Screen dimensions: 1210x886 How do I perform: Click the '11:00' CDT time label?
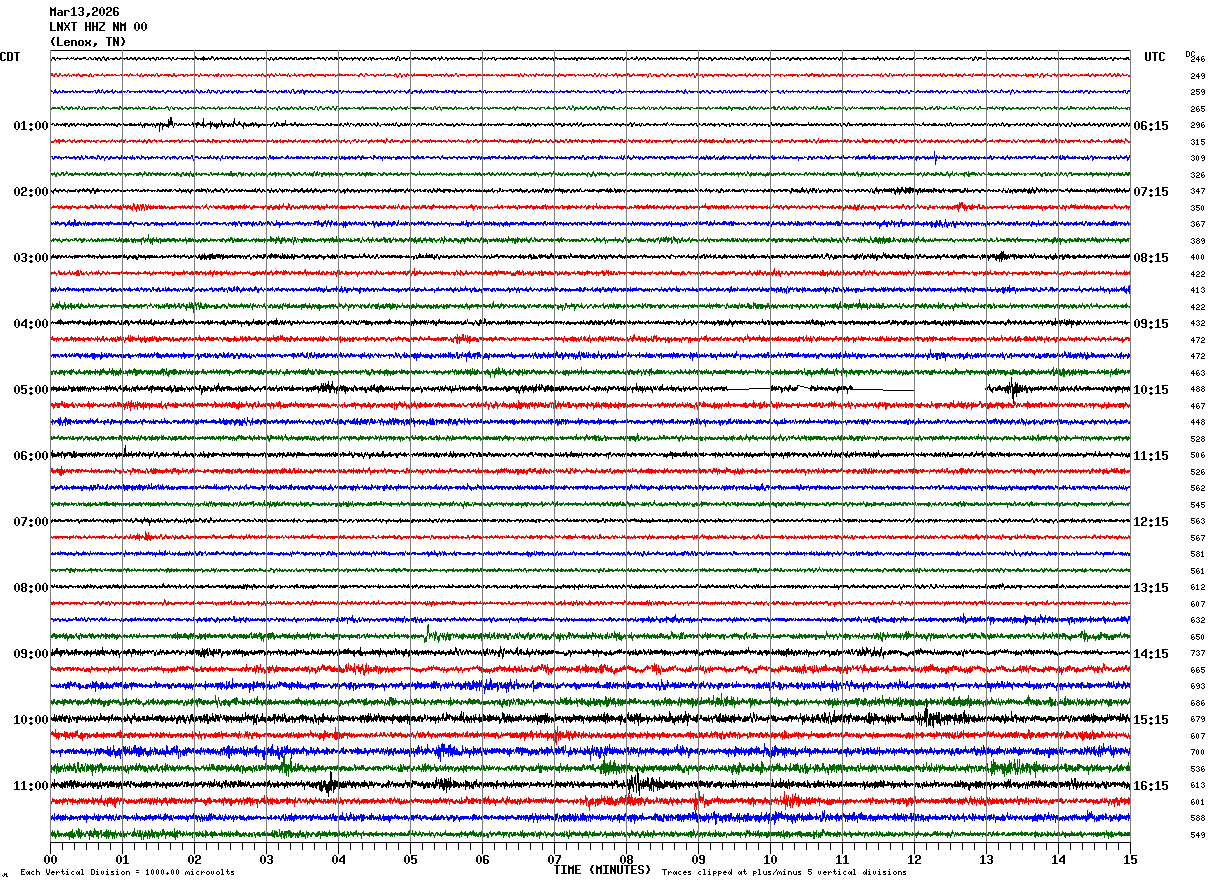31,786
